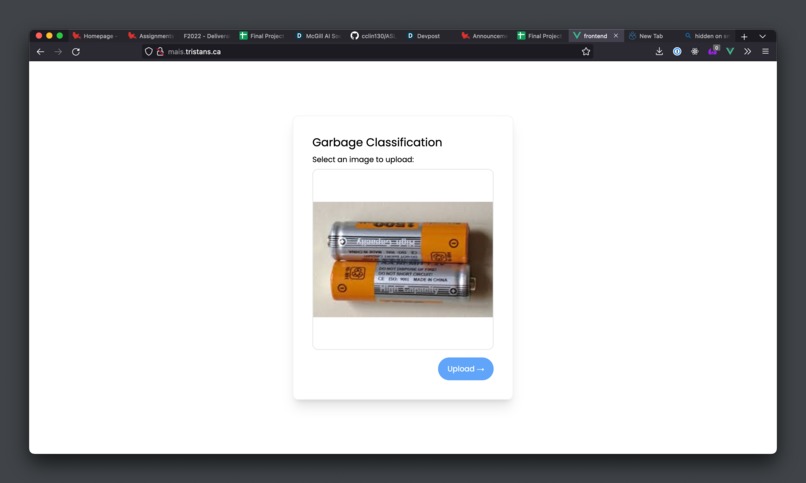Image resolution: width=806 pixels, height=483 pixels.
Task: Close the frontend tab
Action: click(x=616, y=35)
